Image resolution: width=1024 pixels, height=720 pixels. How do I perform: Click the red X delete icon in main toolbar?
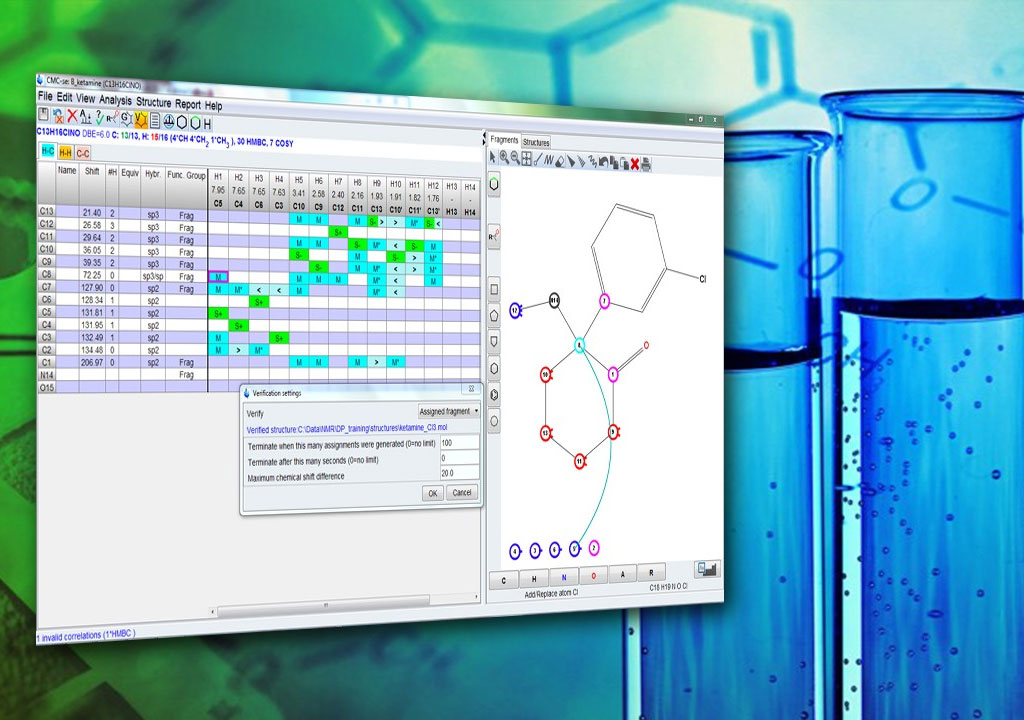(74, 119)
